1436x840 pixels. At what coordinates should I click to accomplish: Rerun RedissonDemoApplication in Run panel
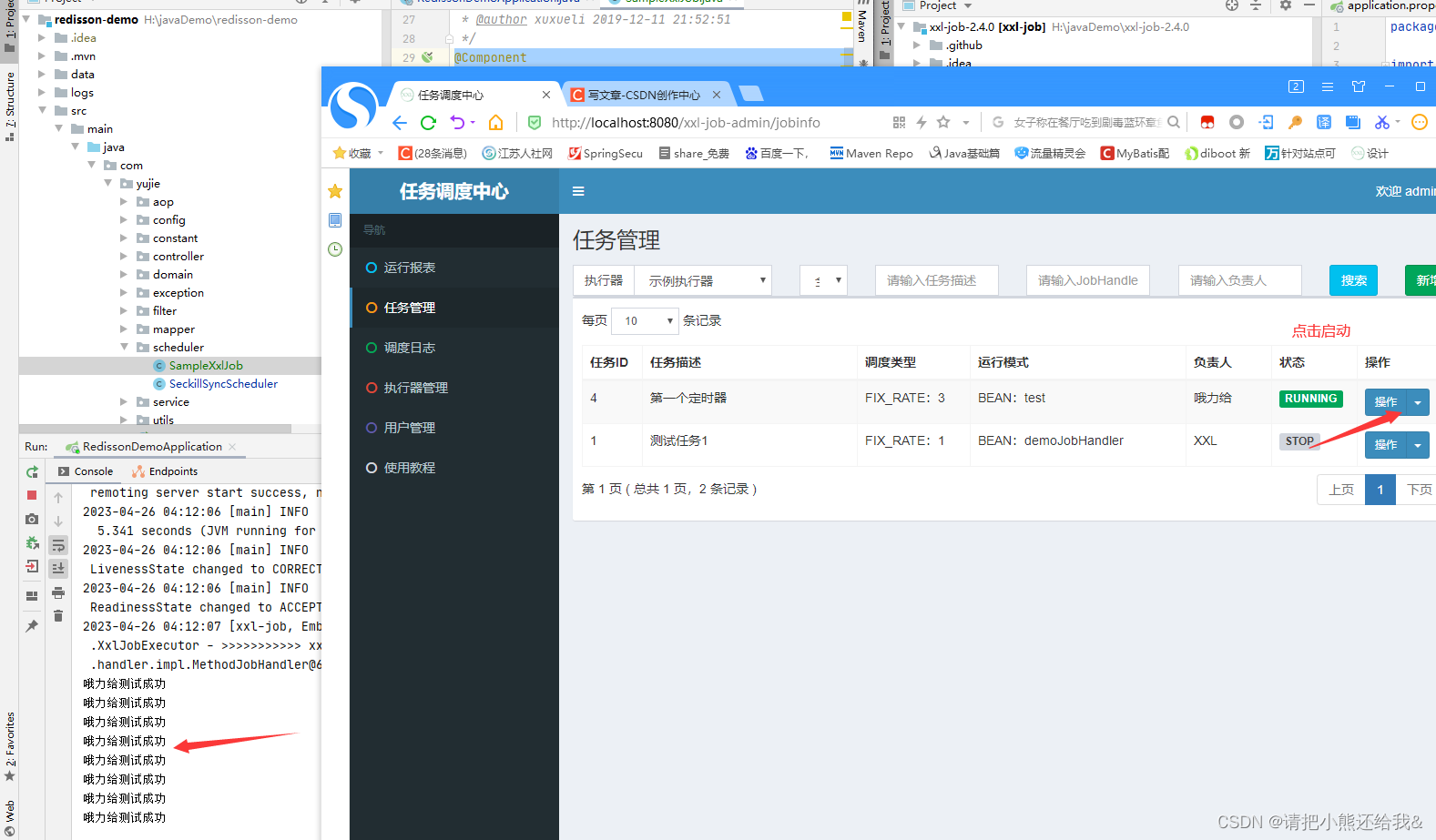(32, 471)
